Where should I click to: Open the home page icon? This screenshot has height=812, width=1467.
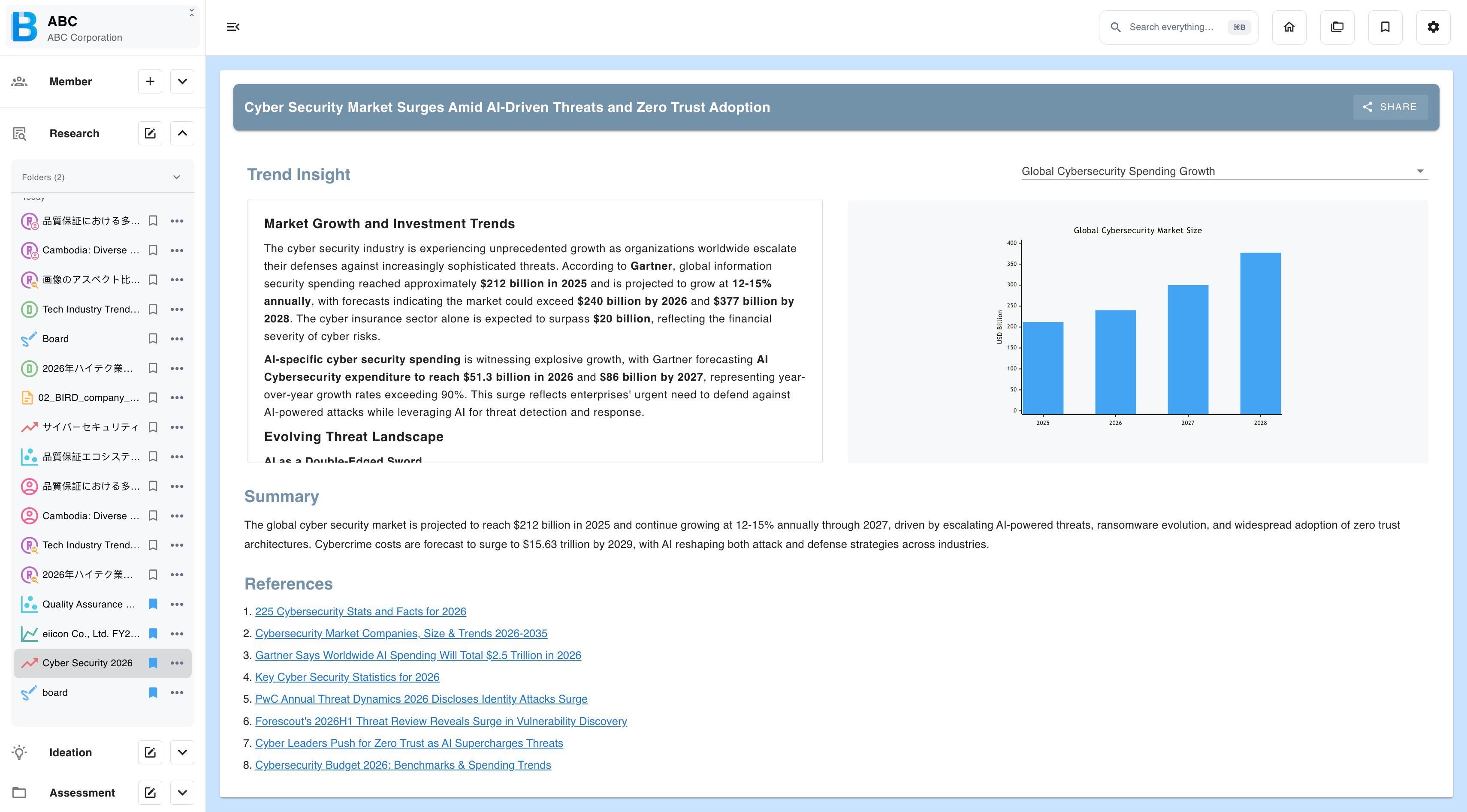click(1289, 27)
